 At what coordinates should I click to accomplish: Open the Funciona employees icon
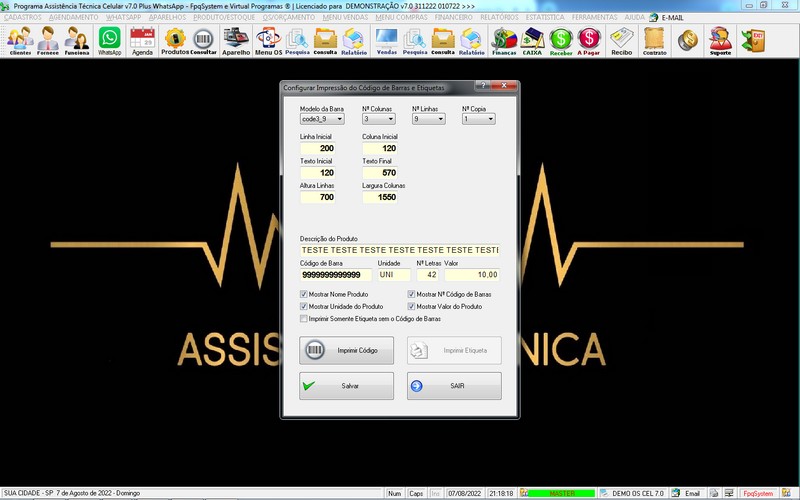click(77, 41)
